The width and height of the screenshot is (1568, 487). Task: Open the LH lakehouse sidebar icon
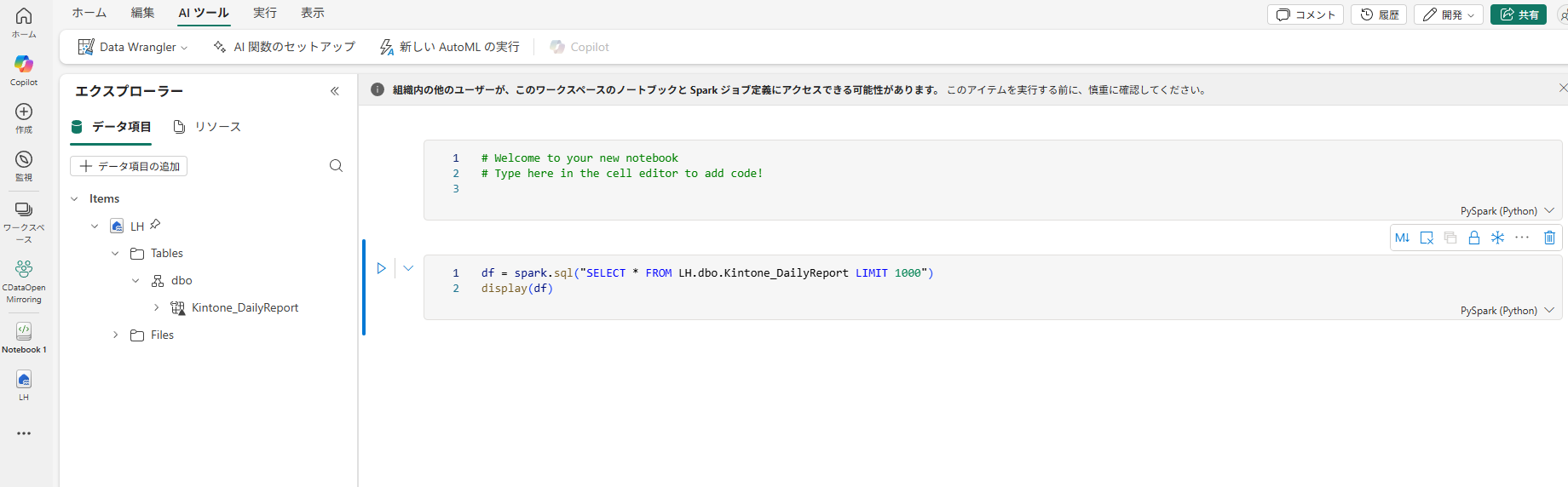pyautogui.click(x=24, y=385)
